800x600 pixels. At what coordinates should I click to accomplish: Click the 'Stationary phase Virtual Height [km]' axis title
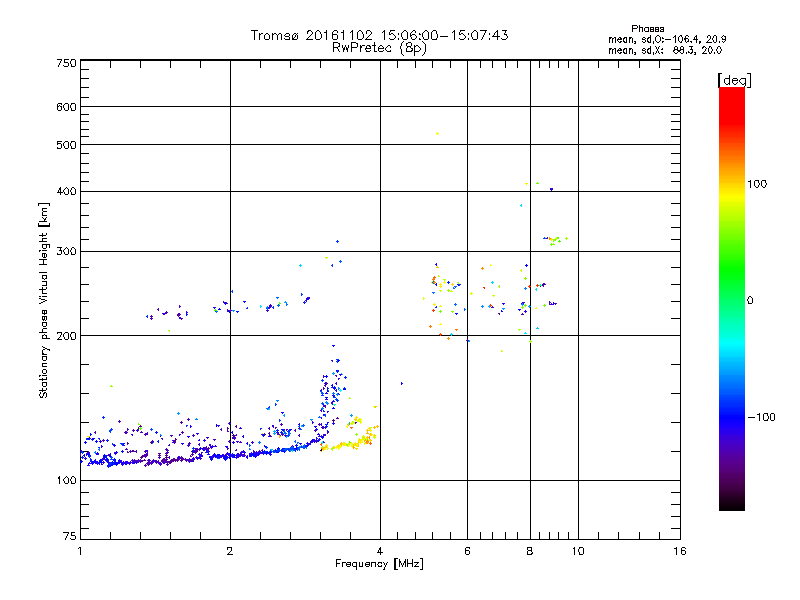click(x=44, y=300)
